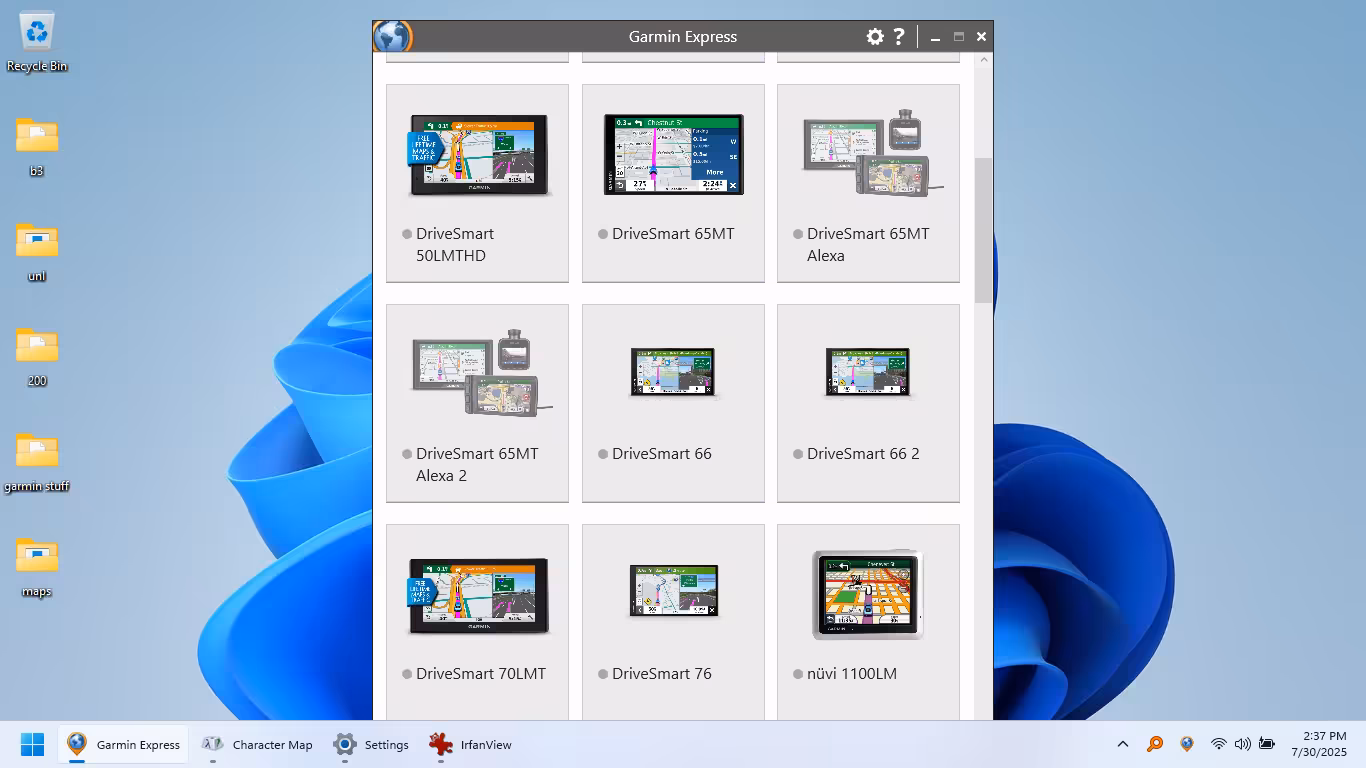Click the DriveSmart 65MT label text
Image resolution: width=1366 pixels, height=768 pixels.
click(x=673, y=234)
